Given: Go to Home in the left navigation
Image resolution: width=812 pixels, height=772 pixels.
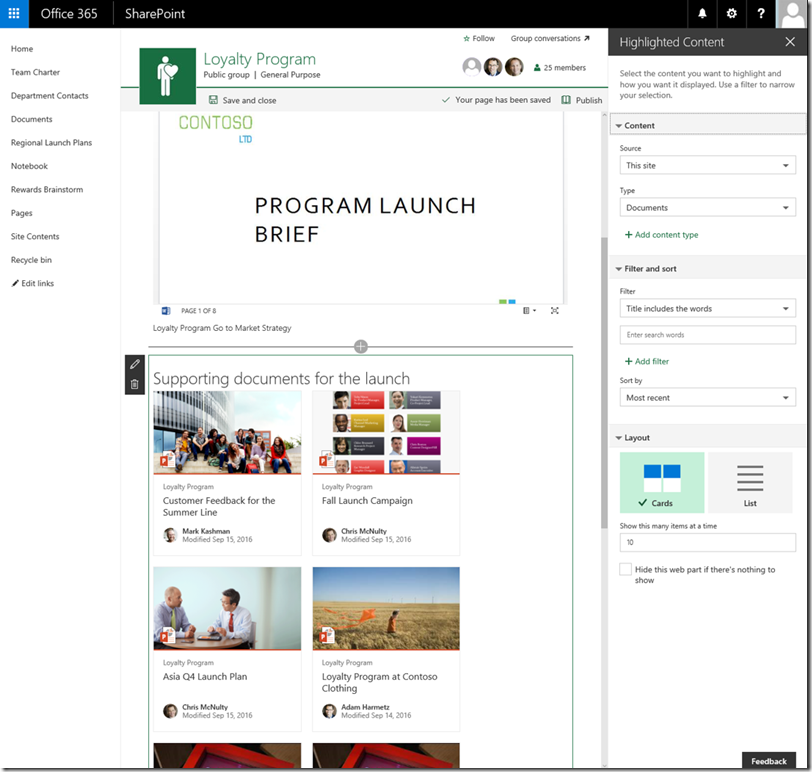Looking at the screenshot, I should click(22, 49).
